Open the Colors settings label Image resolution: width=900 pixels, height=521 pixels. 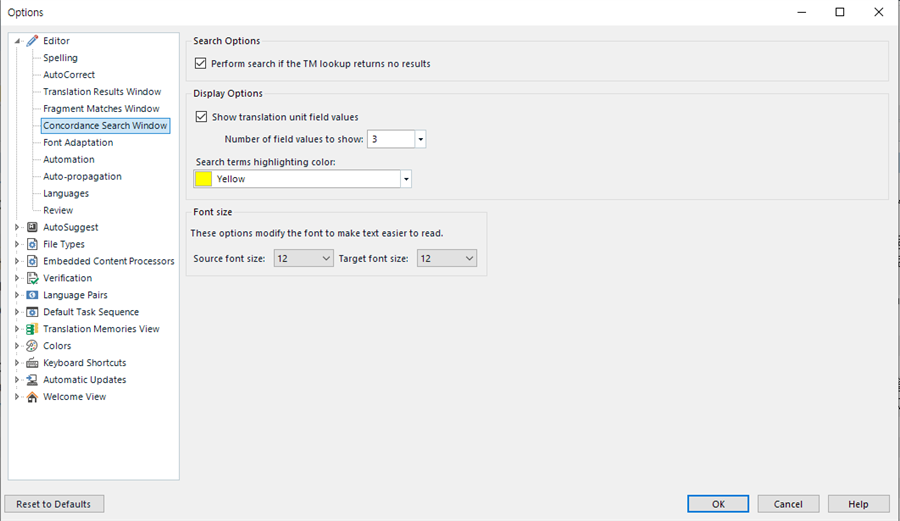(x=57, y=346)
